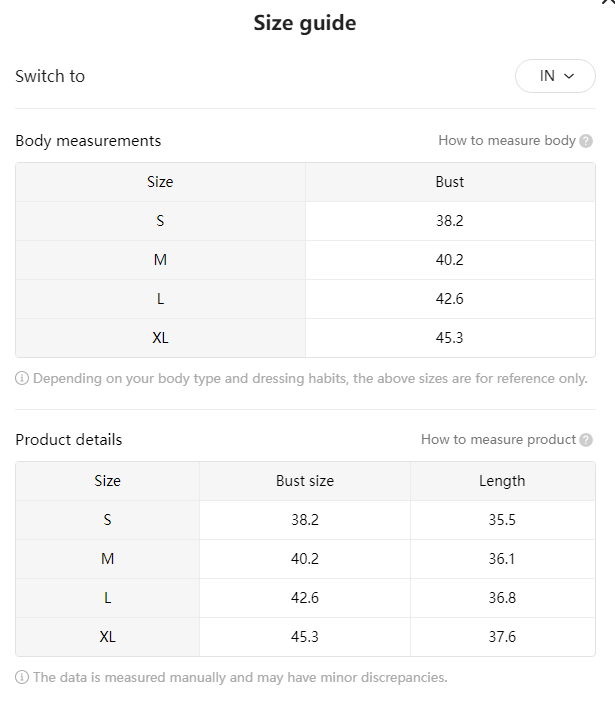Open the How to measure product link
The image size is (615, 714).
point(498,439)
